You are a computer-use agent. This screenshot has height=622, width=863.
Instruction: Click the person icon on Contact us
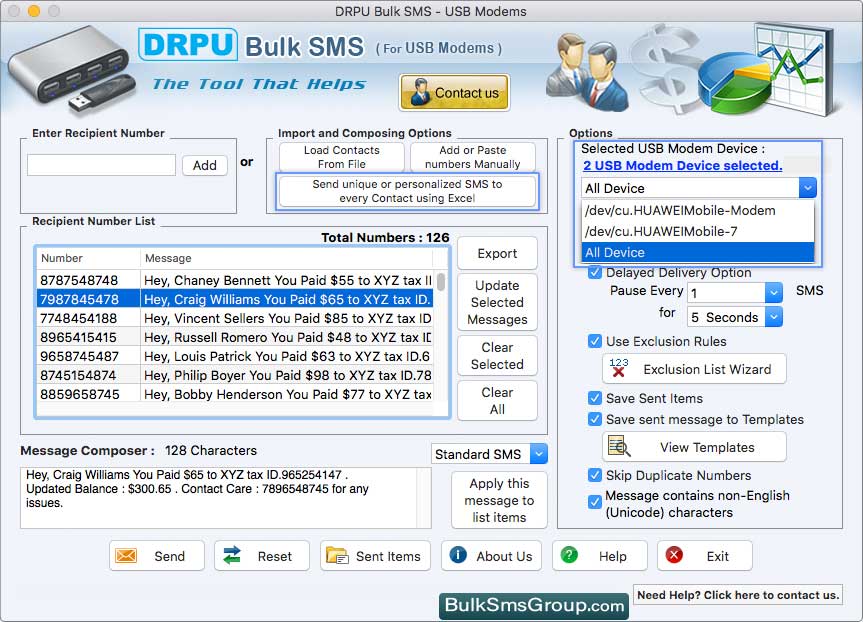[420, 92]
